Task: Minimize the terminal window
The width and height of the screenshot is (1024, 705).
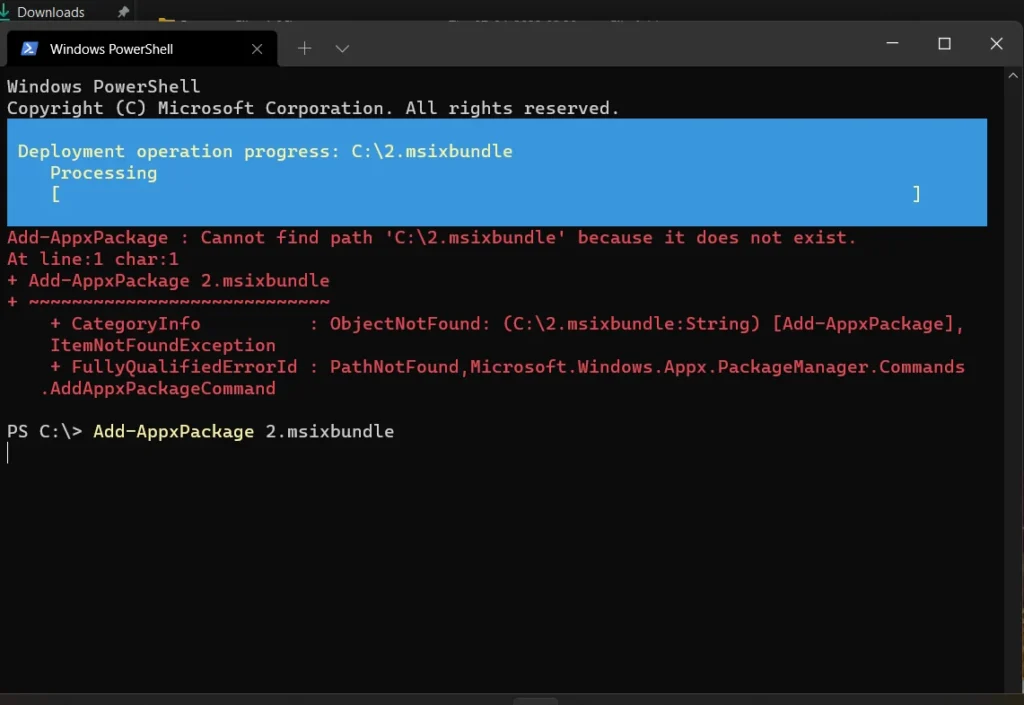Action: coord(892,44)
